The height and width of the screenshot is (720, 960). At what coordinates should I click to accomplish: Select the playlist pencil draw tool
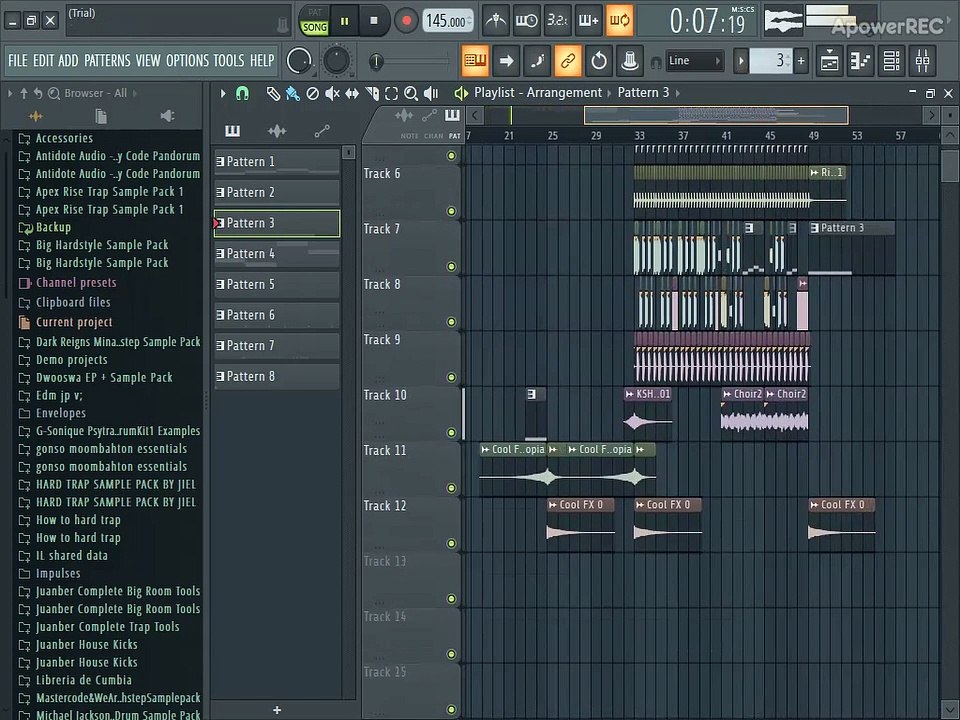point(273,94)
